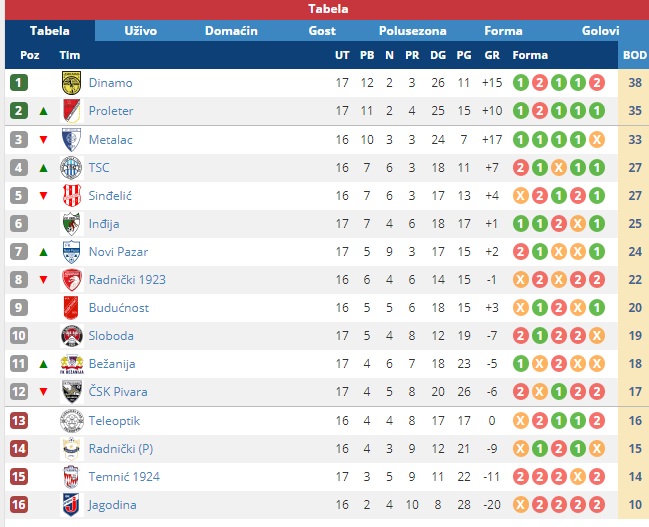The height and width of the screenshot is (527, 649).
Task: Click the ČSK Pivara club badge
Action: (x=71, y=392)
